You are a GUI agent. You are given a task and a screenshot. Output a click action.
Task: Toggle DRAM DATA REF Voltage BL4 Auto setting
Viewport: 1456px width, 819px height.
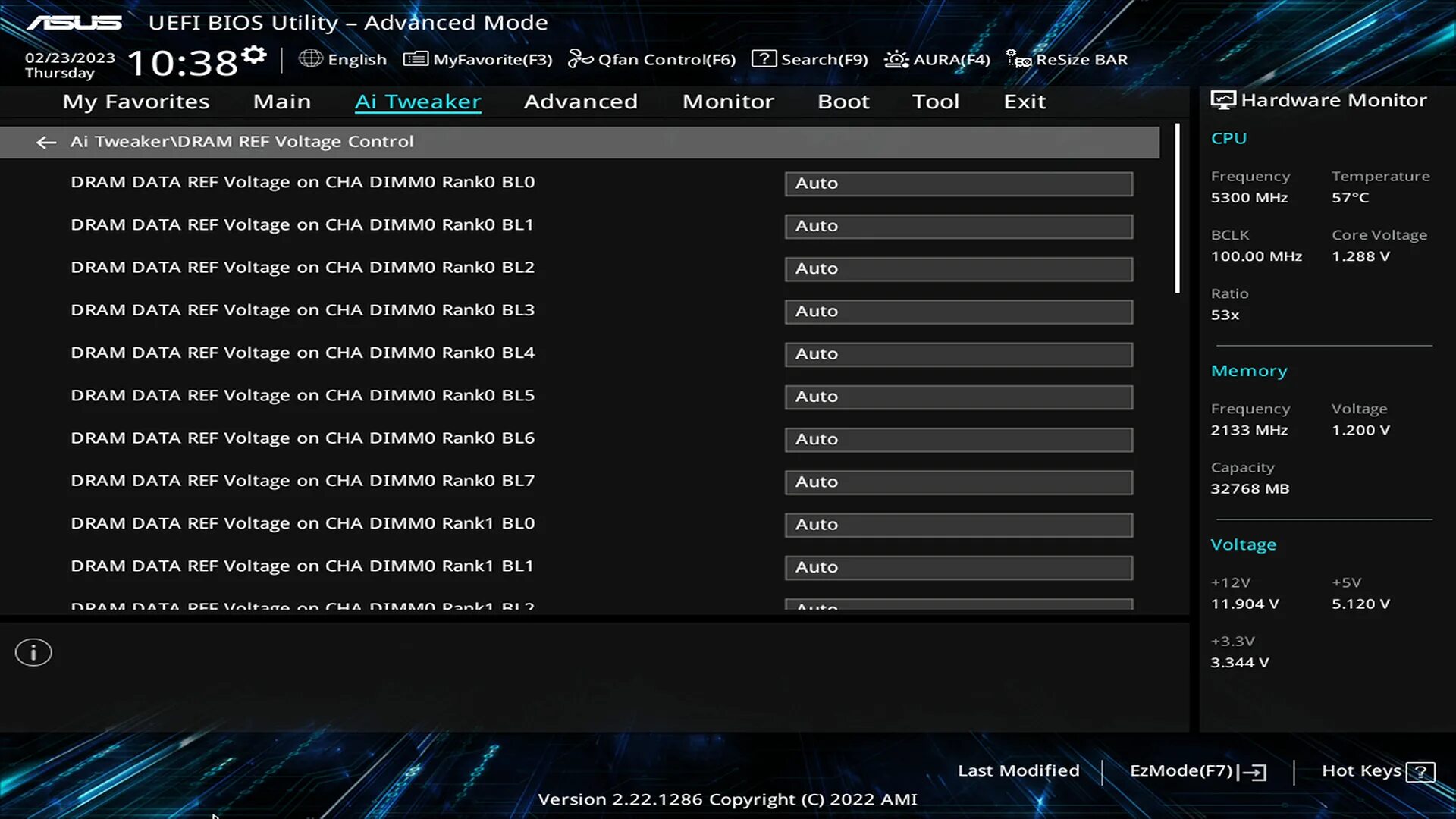tap(958, 353)
